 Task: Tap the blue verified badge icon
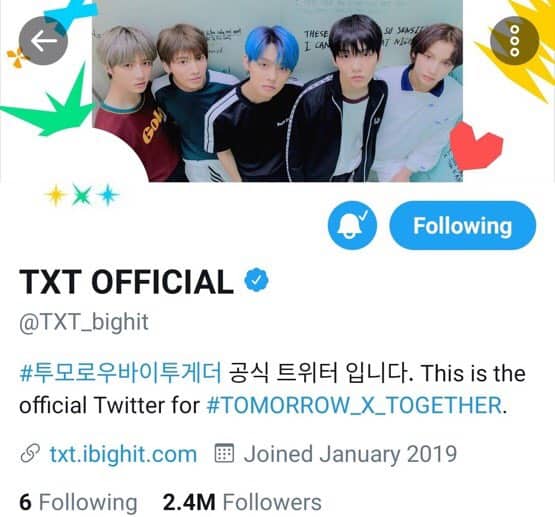pyautogui.click(x=257, y=280)
